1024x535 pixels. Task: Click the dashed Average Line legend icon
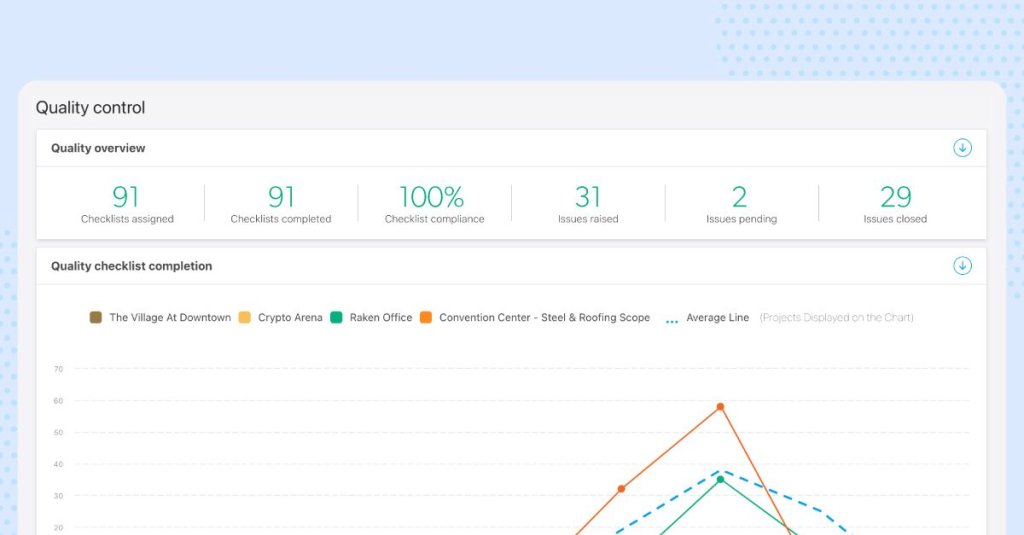[672, 319]
